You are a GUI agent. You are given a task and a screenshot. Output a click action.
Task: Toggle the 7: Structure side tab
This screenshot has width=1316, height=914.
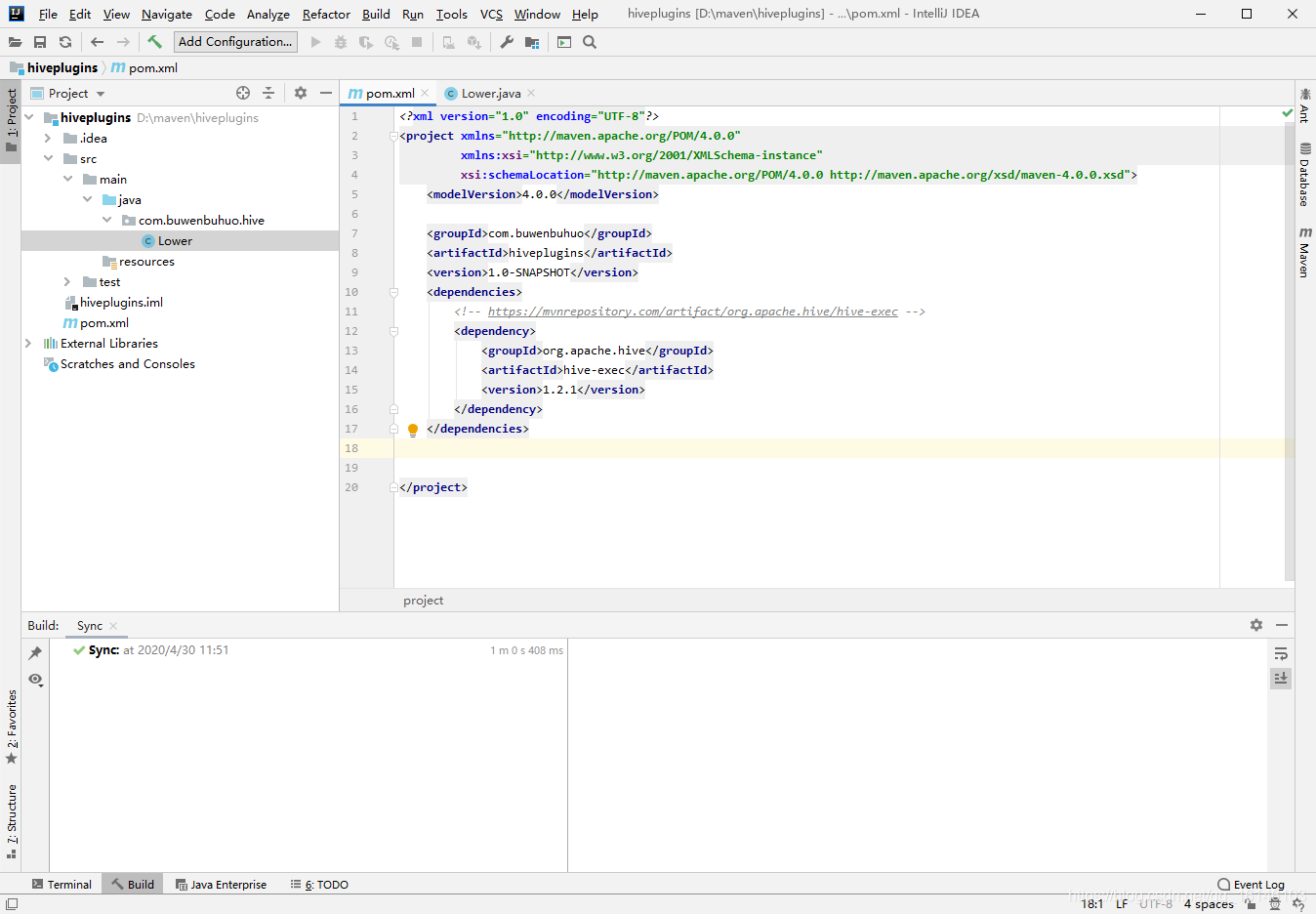click(x=11, y=821)
